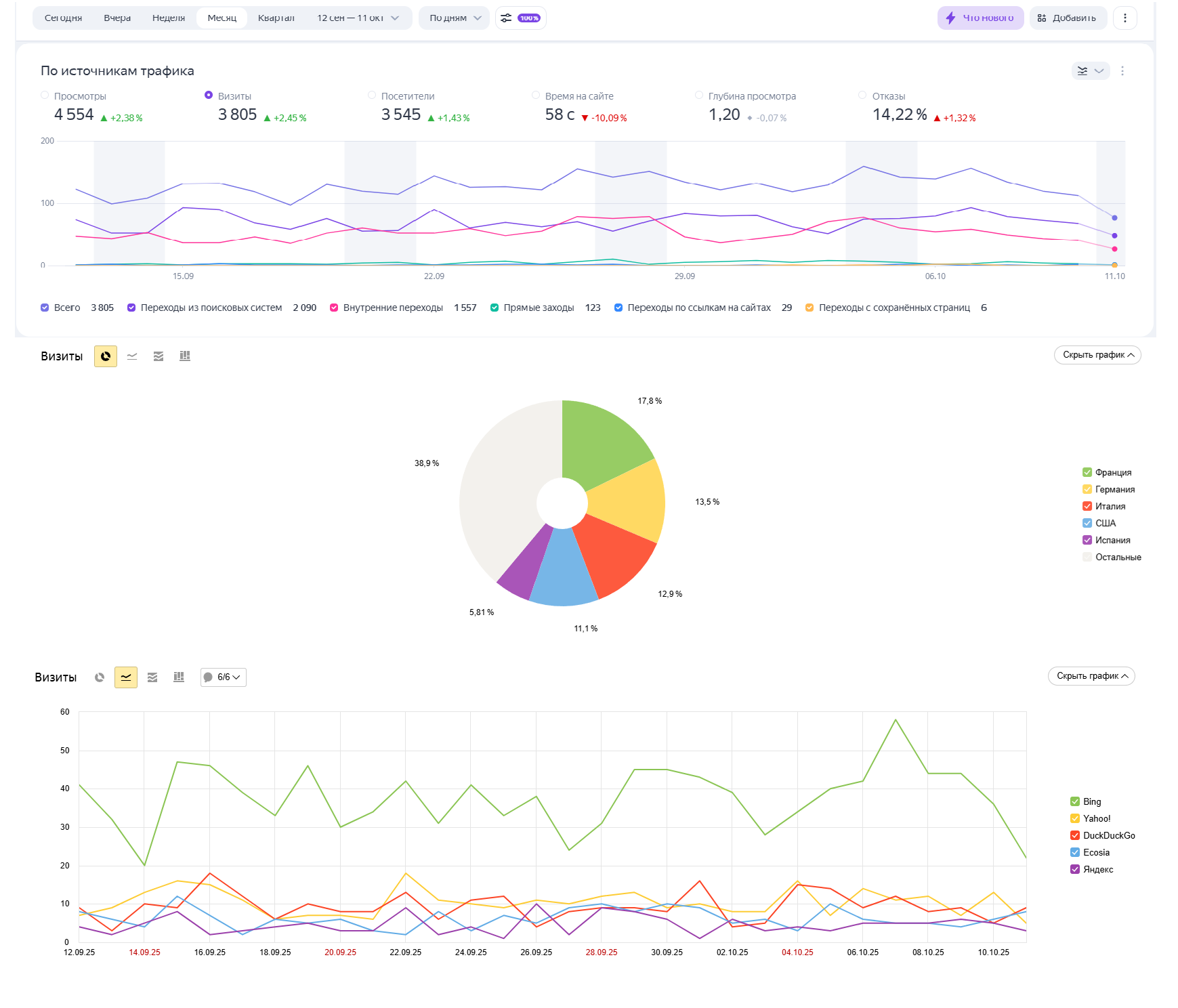The image size is (1178, 1008).
Task: Open the top toolbar three-dot menu
Action: tap(1125, 18)
